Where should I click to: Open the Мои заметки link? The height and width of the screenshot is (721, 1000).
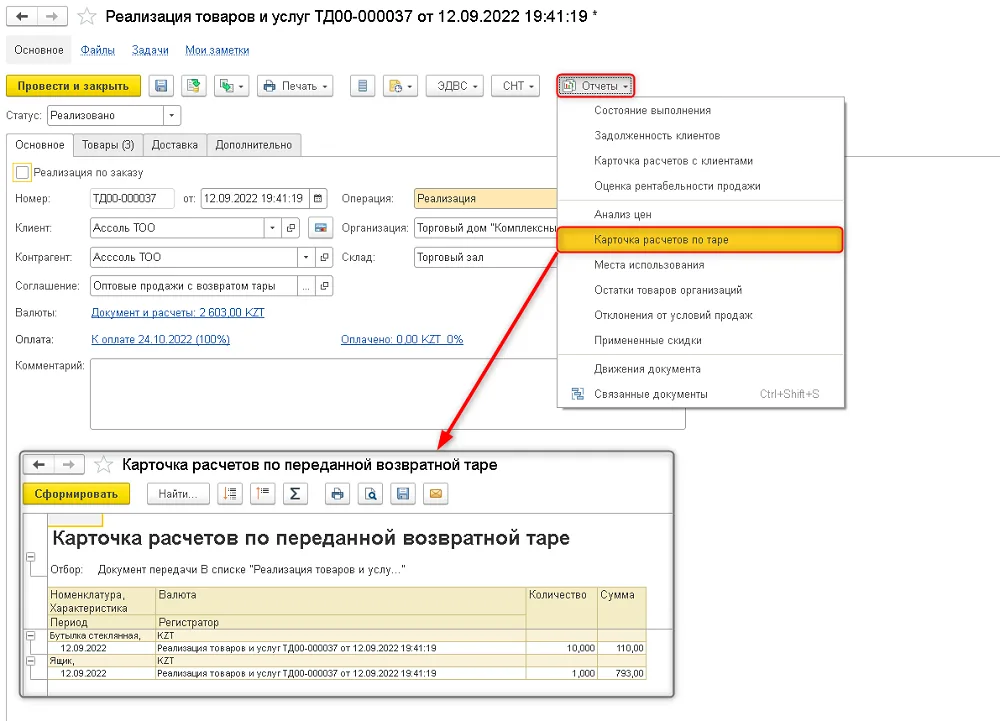(x=217, y=50)
